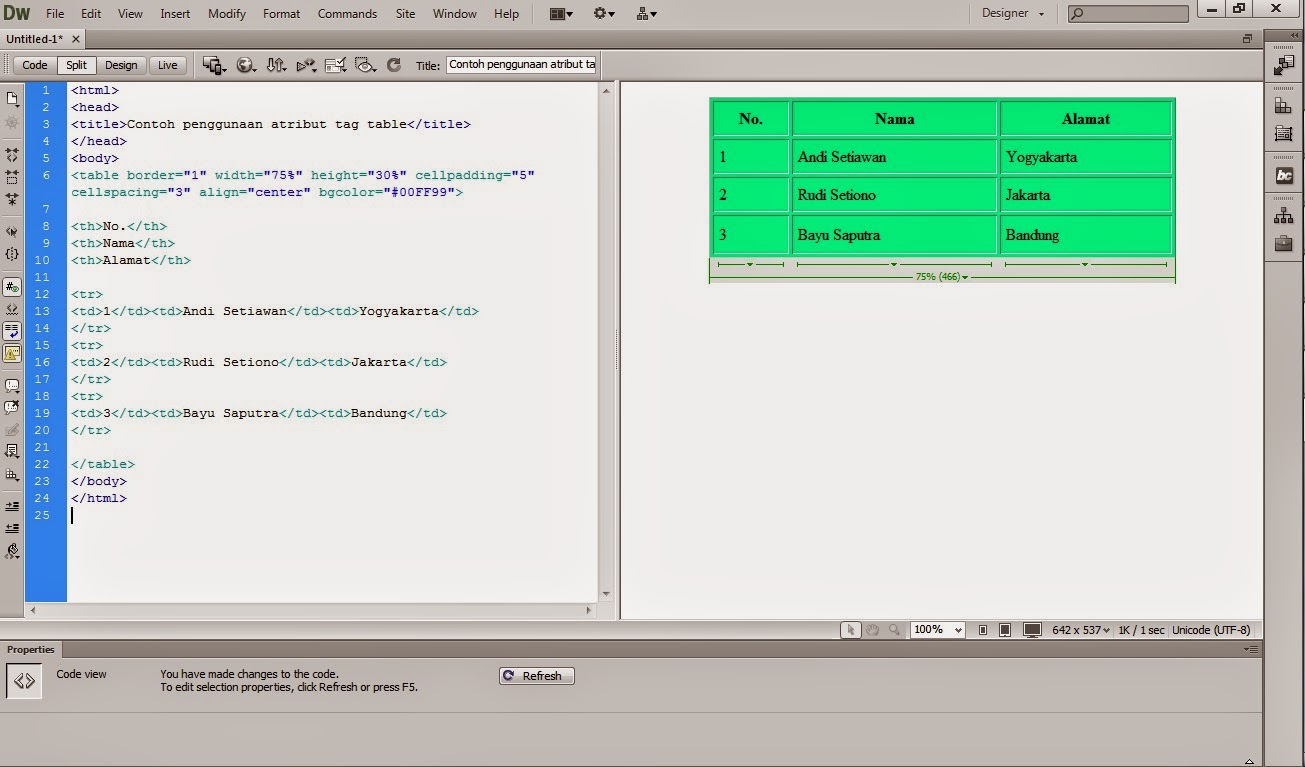Open the Files panel hierarchy icon
This screenshot has width=1305, height=767.
point(1284,216)
